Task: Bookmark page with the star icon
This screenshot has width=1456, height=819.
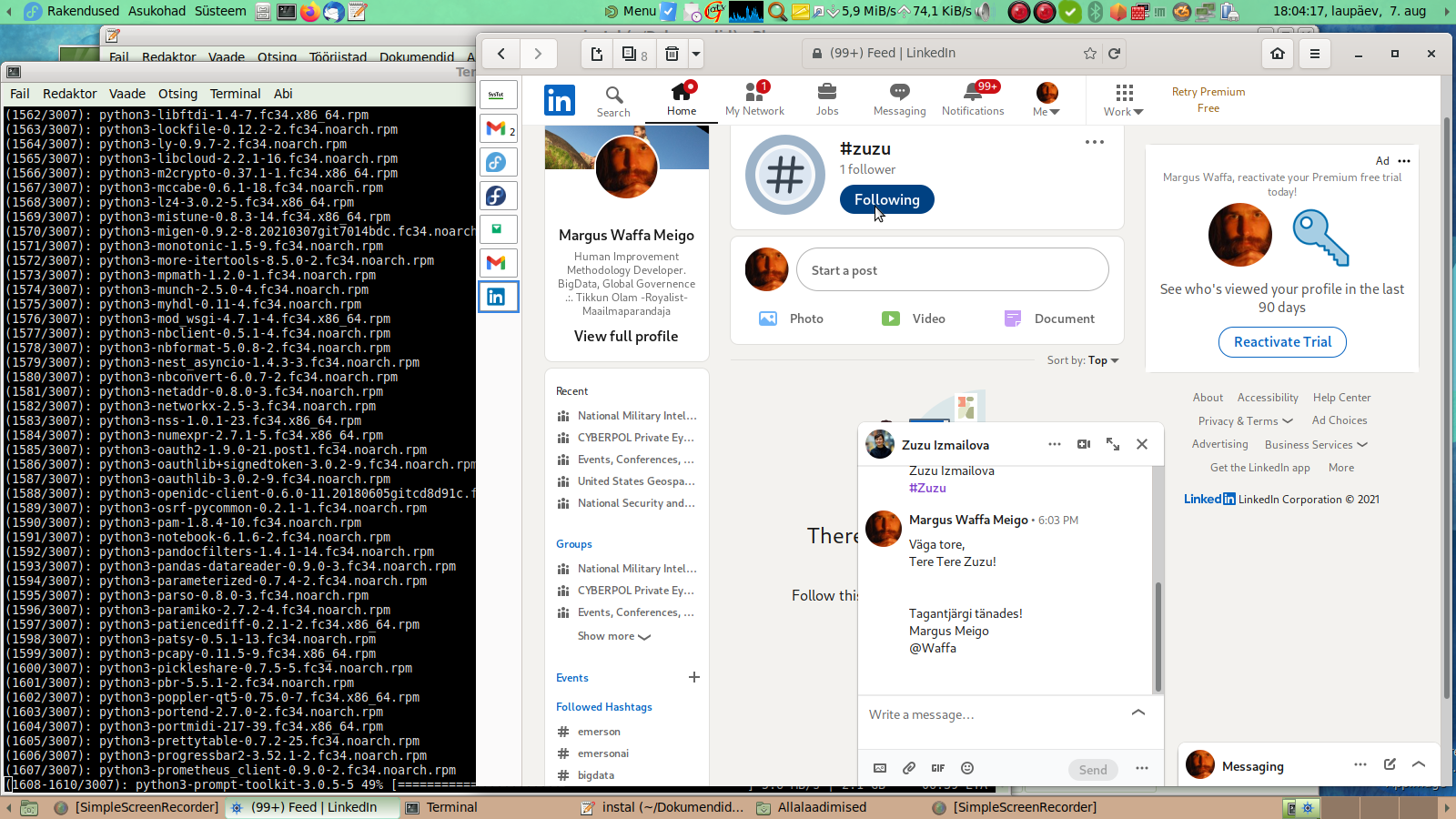Action: pyautogui.click(x=1089, y=54)
